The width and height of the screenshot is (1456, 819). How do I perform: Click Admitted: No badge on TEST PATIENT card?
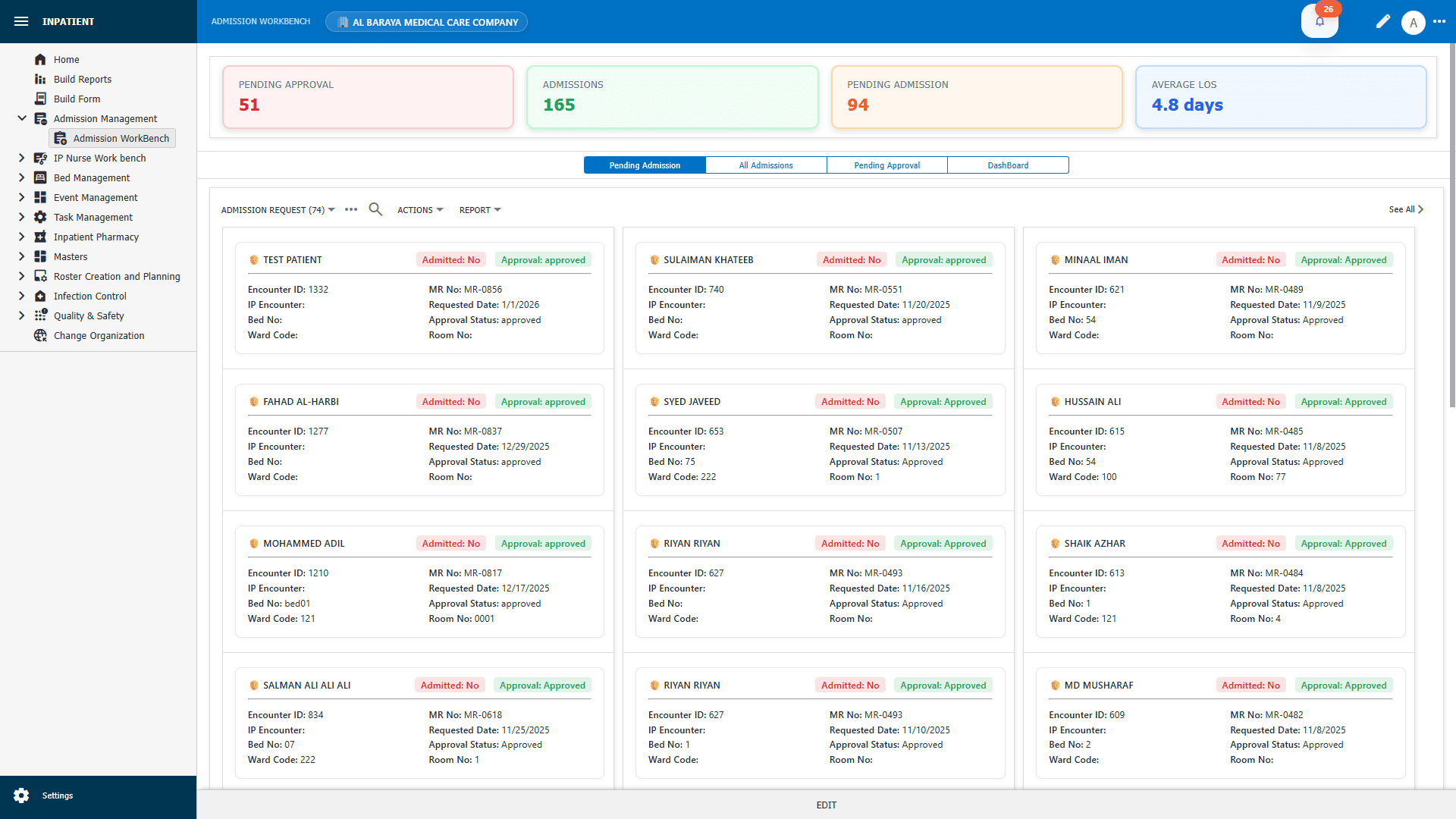pos(450,259)
